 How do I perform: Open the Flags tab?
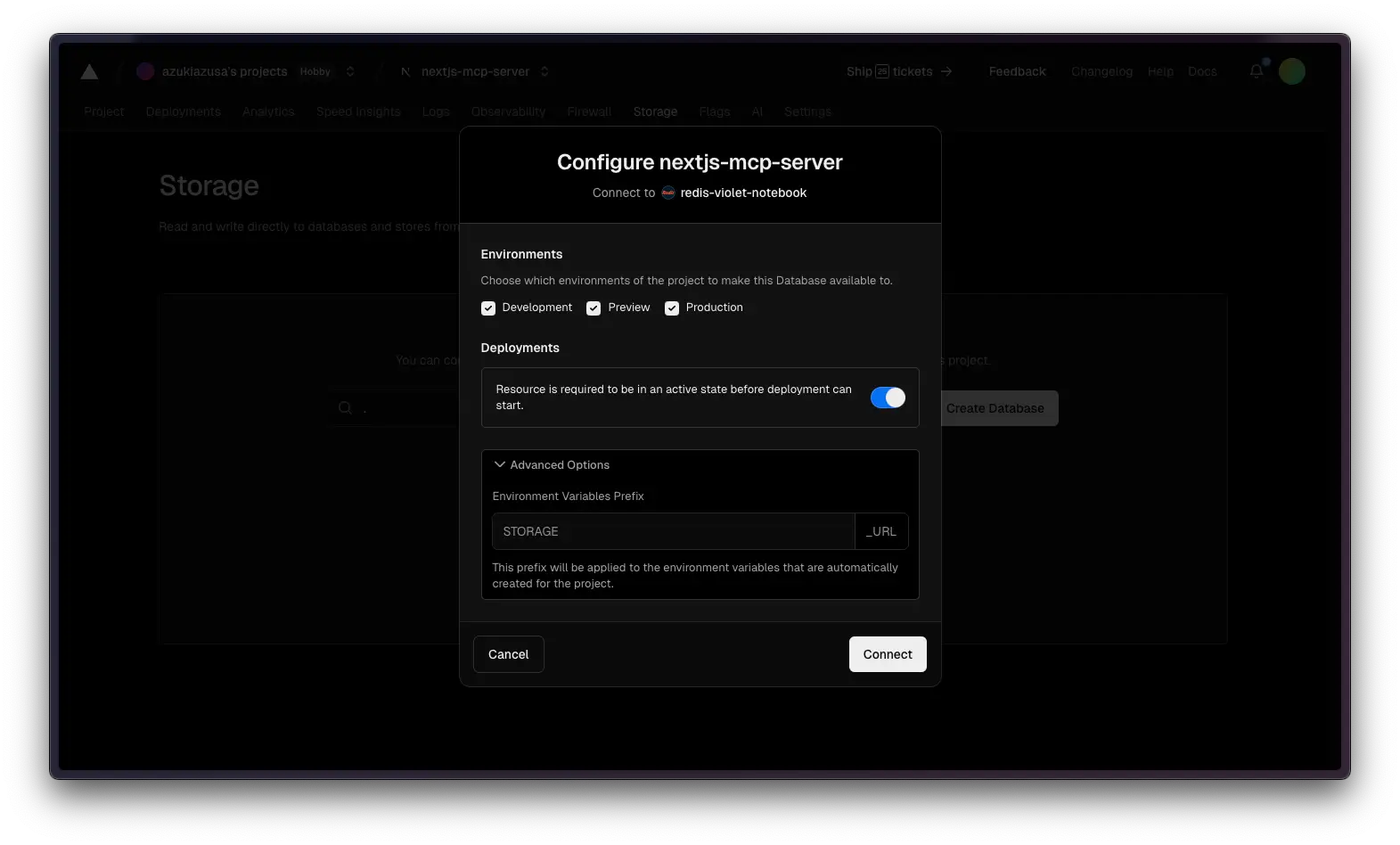coord(715,111)
